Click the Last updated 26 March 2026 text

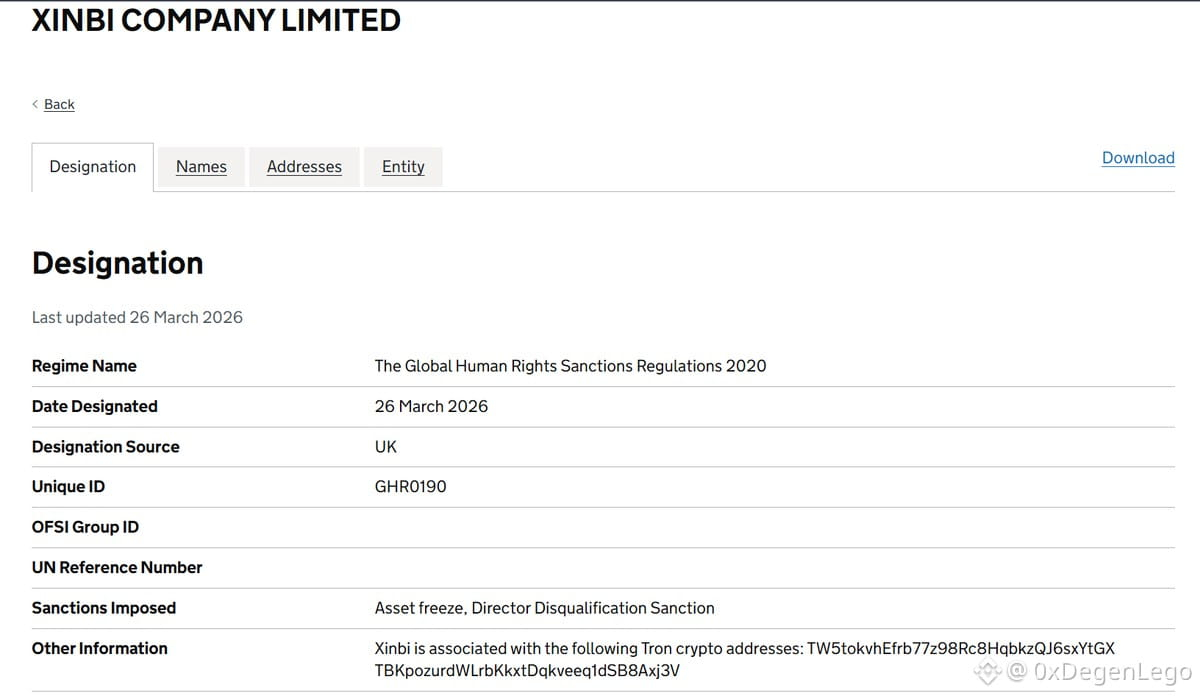[137, 317]
